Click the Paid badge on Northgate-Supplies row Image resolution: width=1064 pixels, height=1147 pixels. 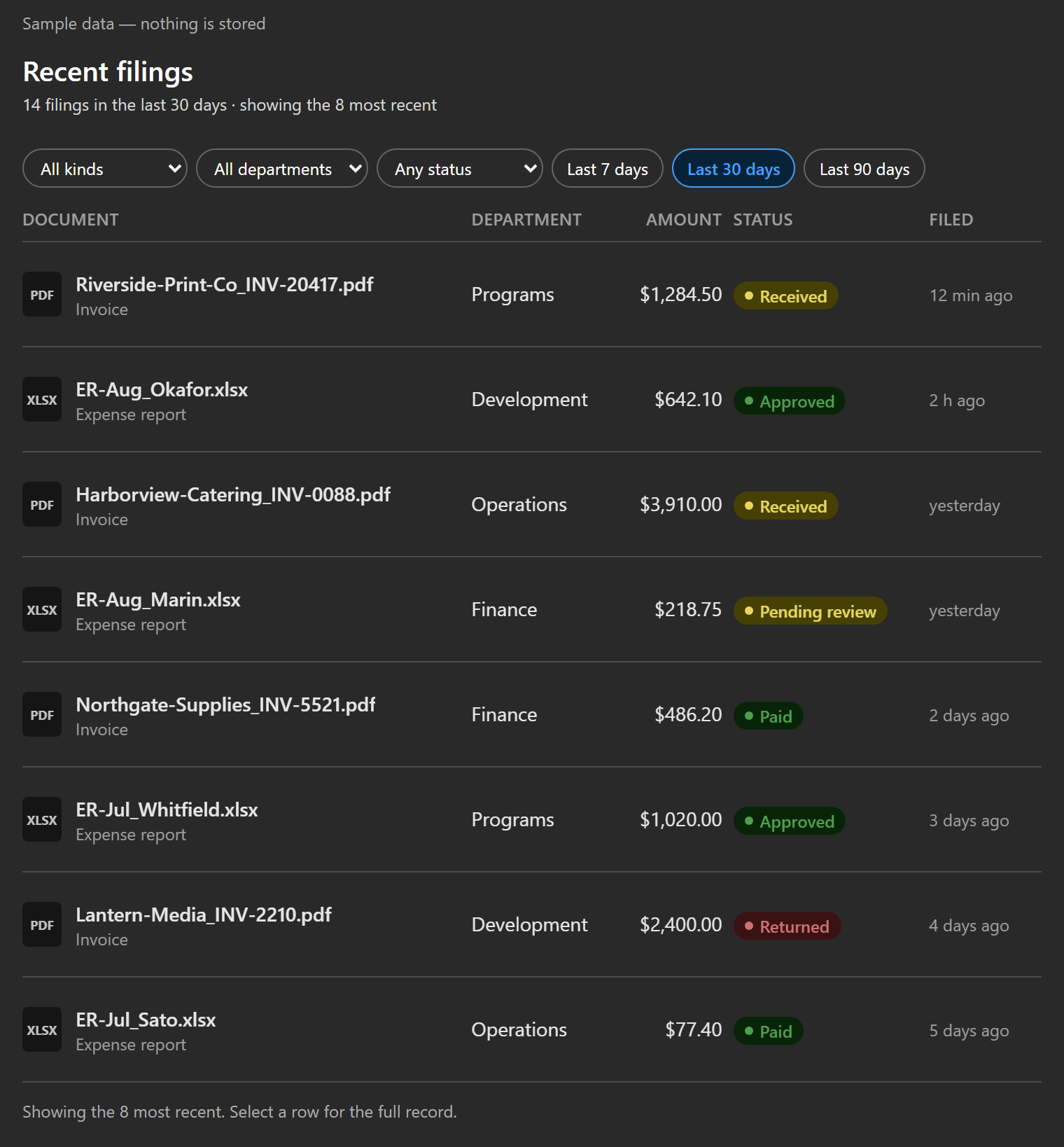point(768,716)
